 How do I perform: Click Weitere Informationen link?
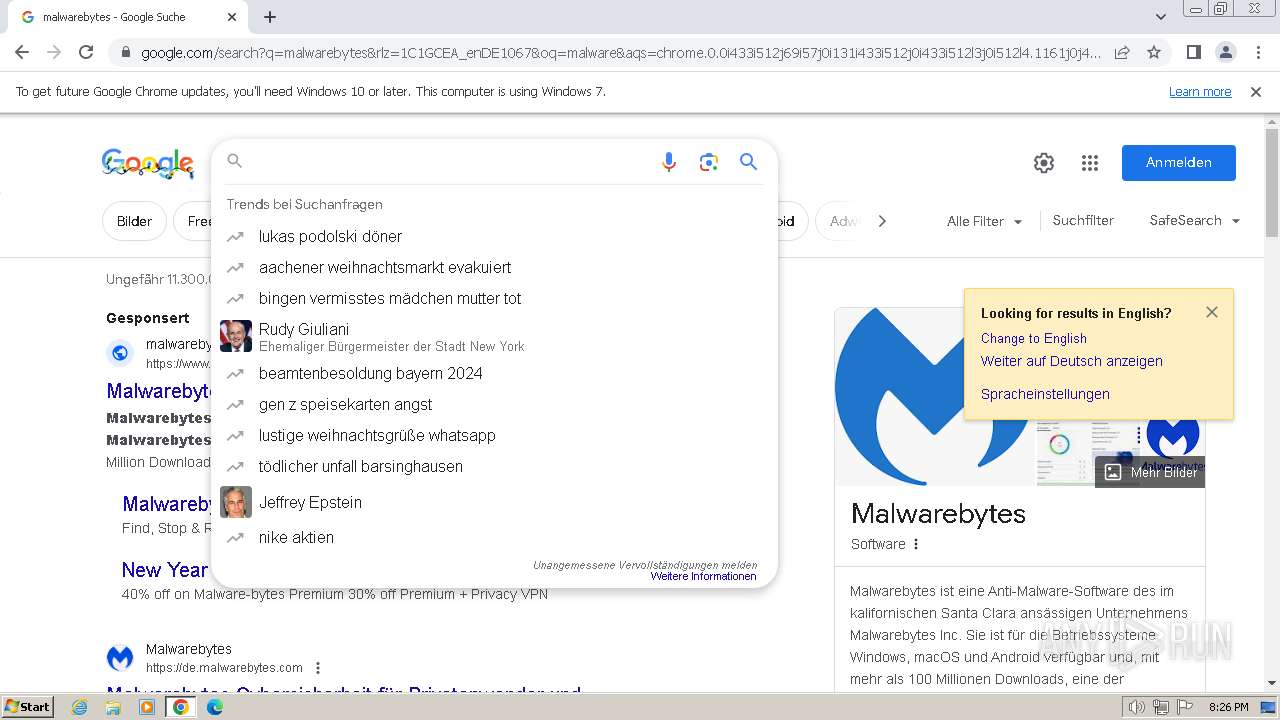click(x=703, y=577)
